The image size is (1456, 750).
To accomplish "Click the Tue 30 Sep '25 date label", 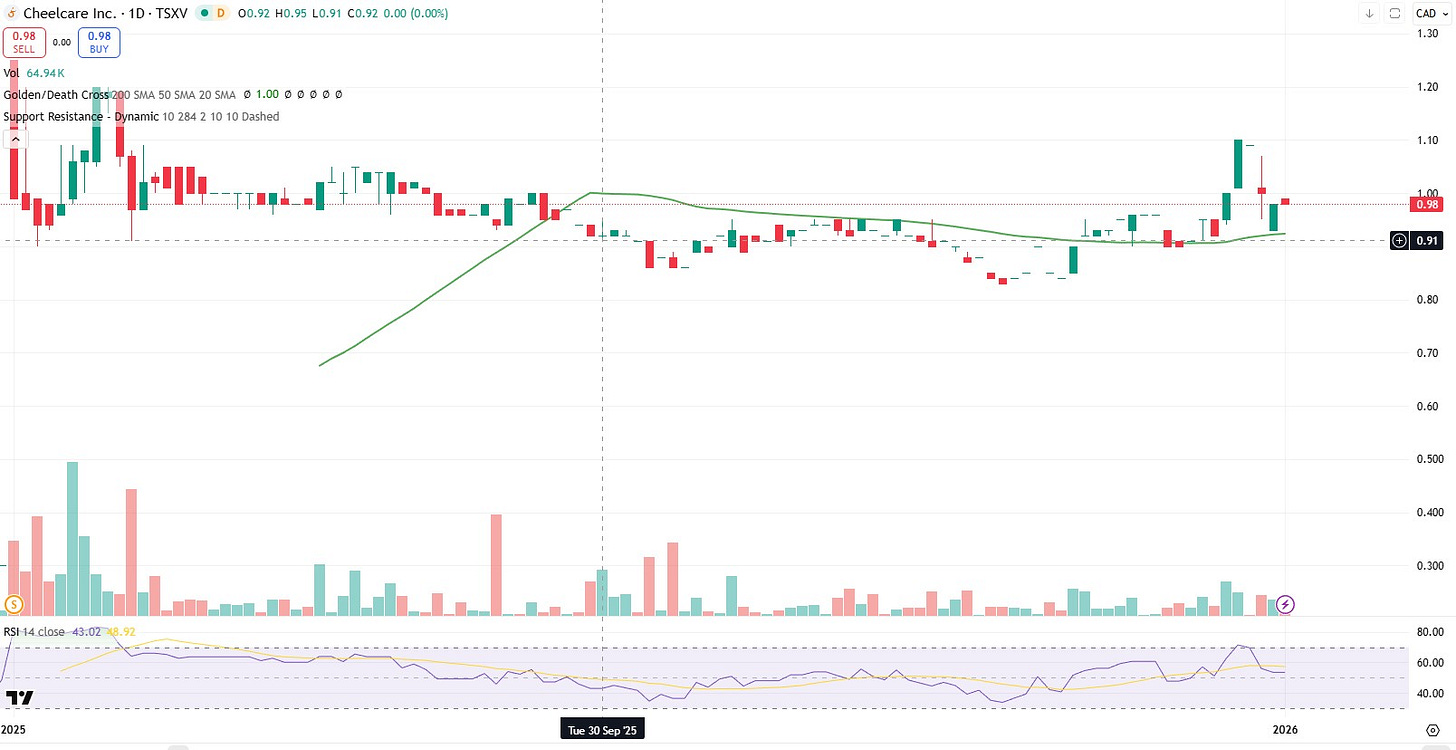I will [602, 730].
